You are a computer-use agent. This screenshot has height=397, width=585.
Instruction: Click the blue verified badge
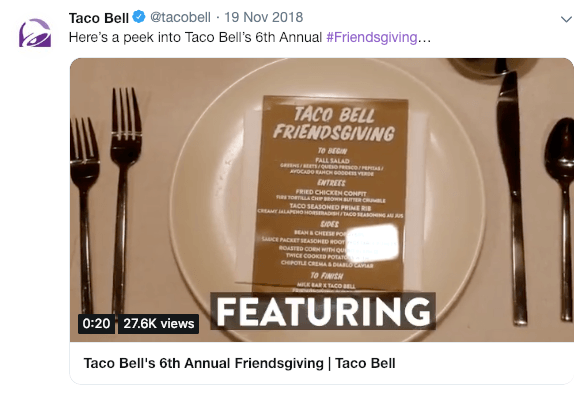pyautogui.click(x=139, y=17)
